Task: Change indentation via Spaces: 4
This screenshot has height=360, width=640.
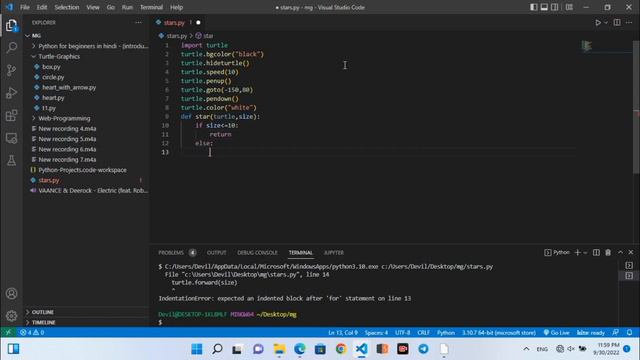Action: point(376,333)
